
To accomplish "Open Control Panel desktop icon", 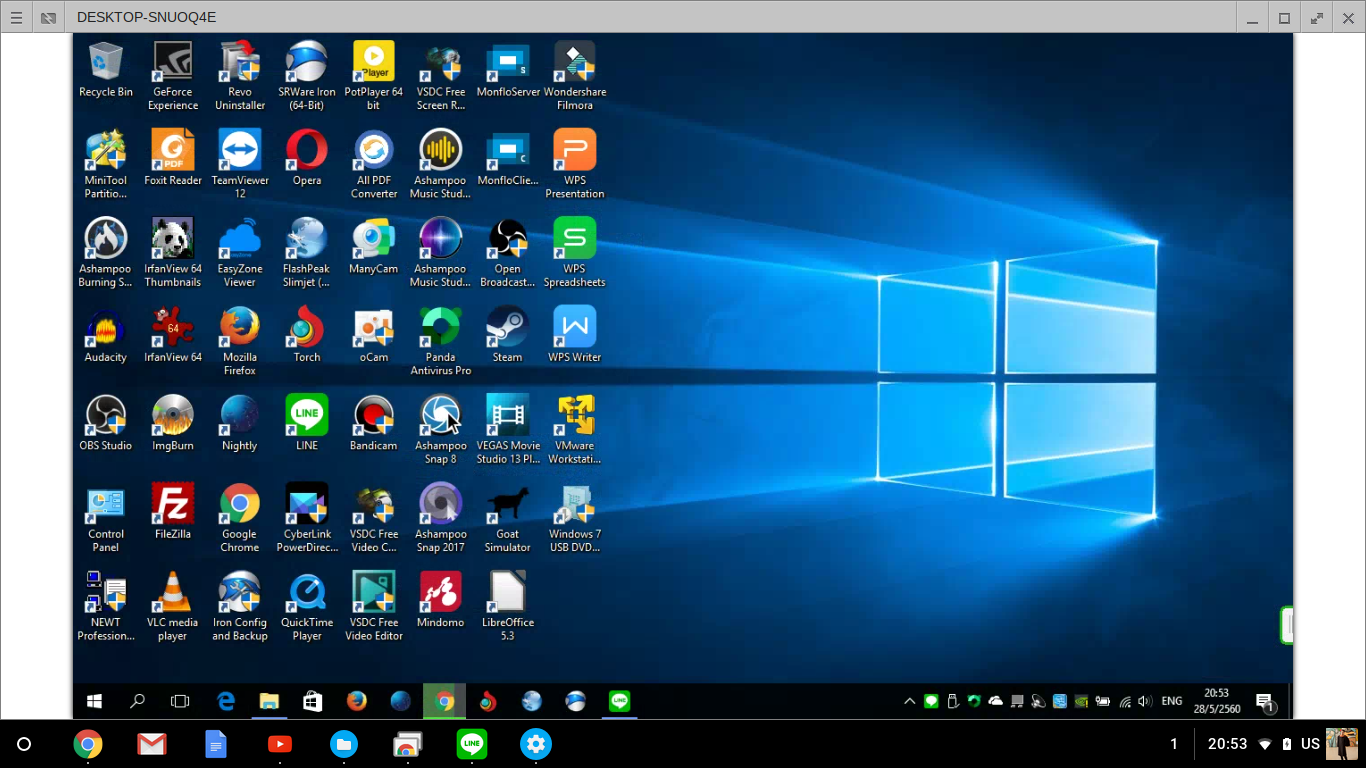I will pos(106,517).
